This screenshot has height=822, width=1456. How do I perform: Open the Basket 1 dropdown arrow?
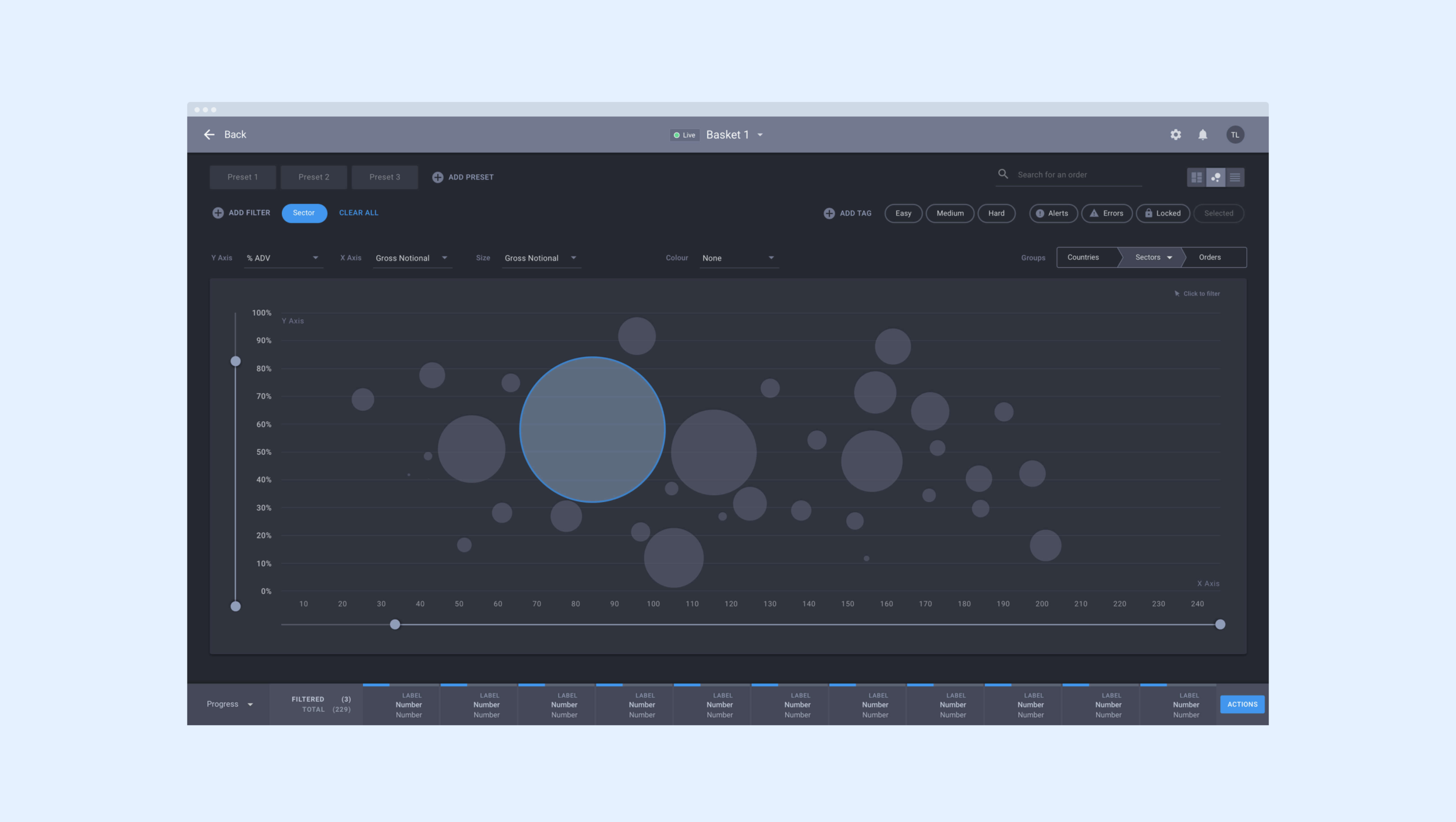pyautogui.click(x=760, y=135)
